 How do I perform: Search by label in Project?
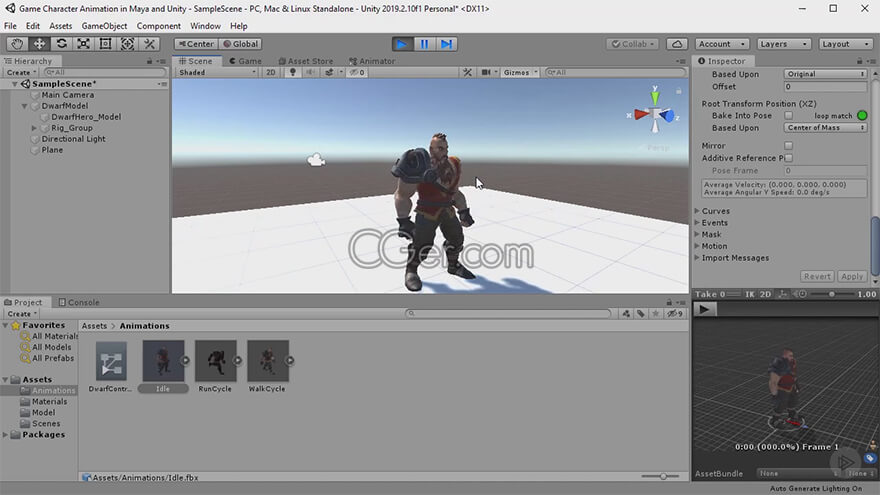coord(640,314)
